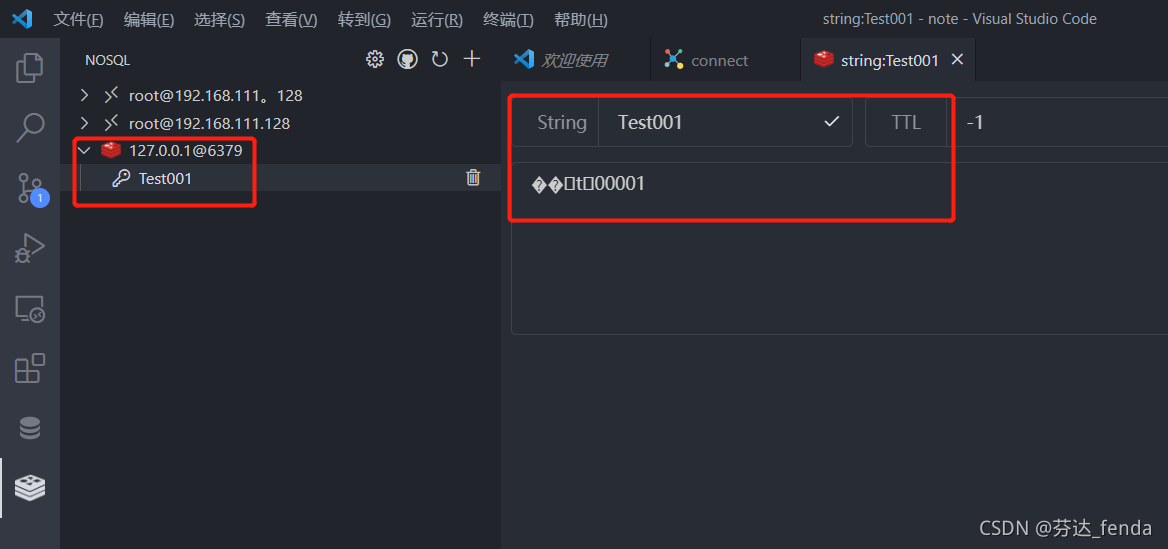Image resolution: width=1168 pixels, height=549 pixels.
Task: Switch to the connect tab
Action: 726,60
